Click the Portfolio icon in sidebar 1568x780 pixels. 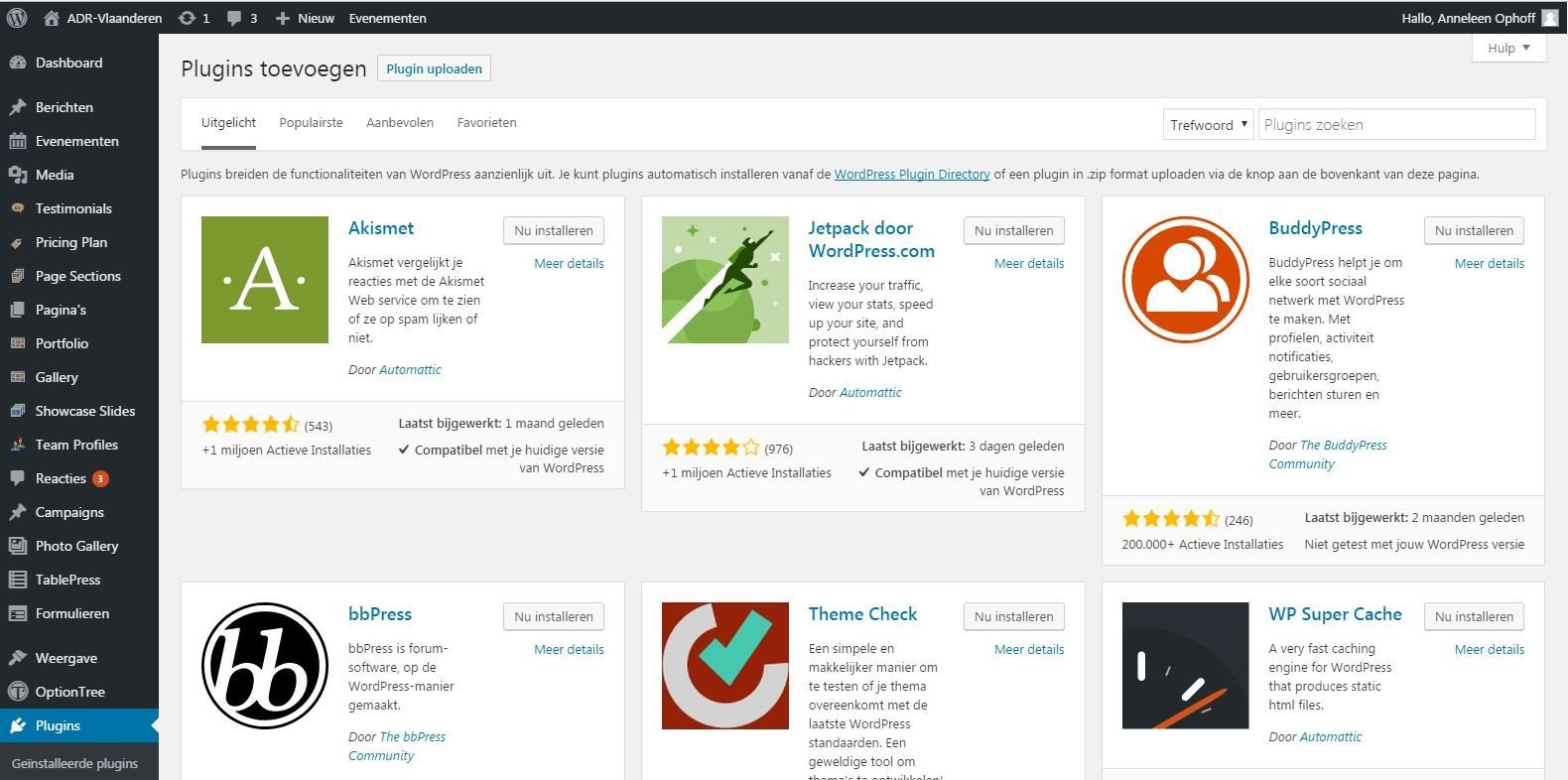[x=18, y=343]
